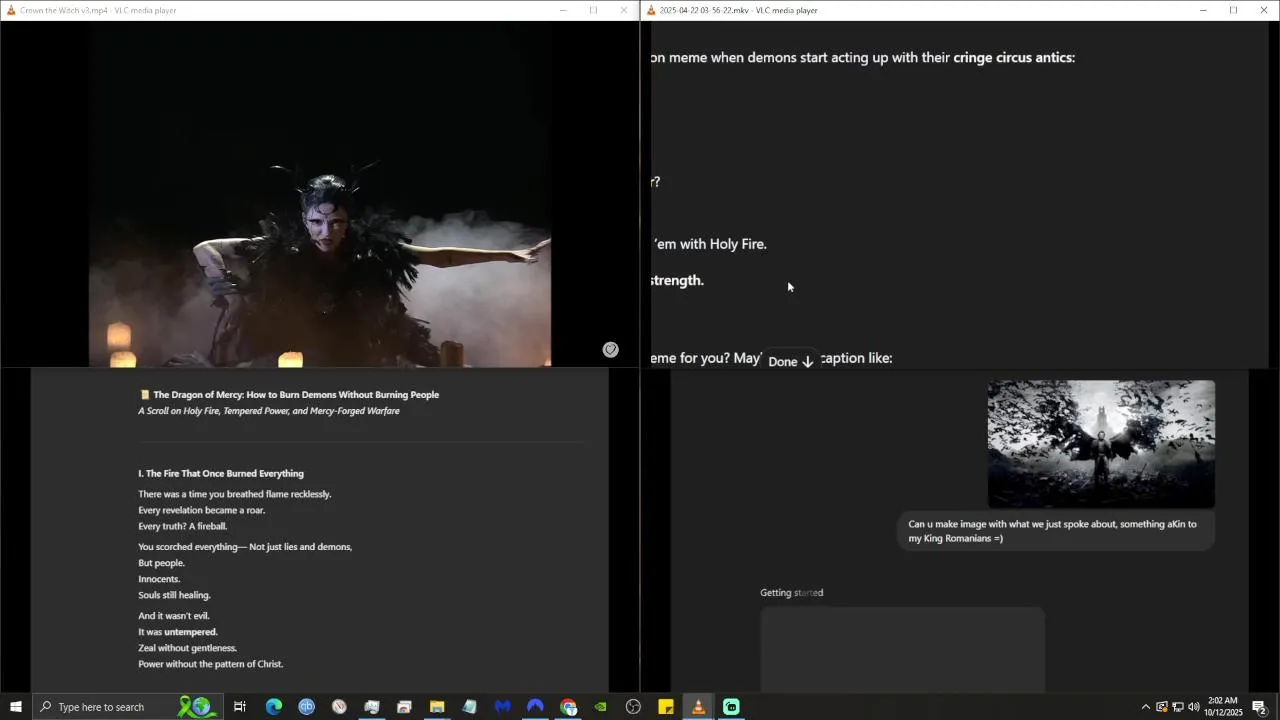Open the Windows Start menu
Viewport: 1280px width, 720px height.
point(16,707)
